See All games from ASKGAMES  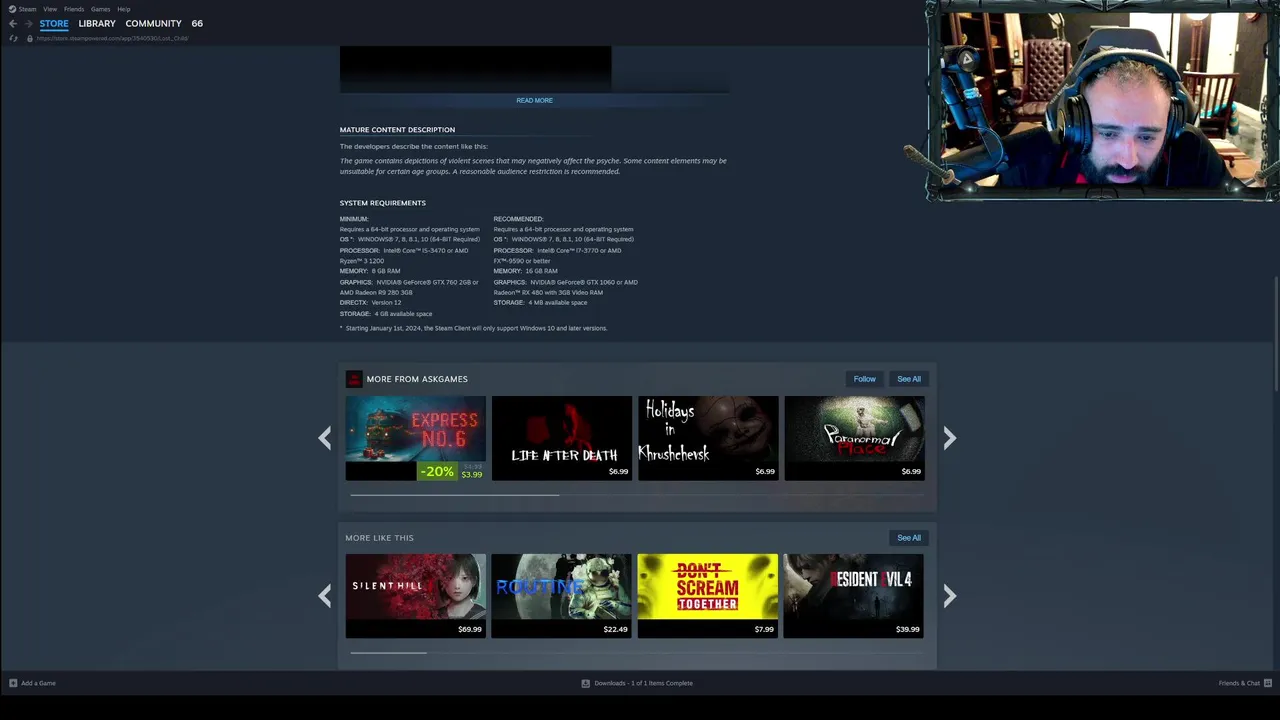click(909, 379)
